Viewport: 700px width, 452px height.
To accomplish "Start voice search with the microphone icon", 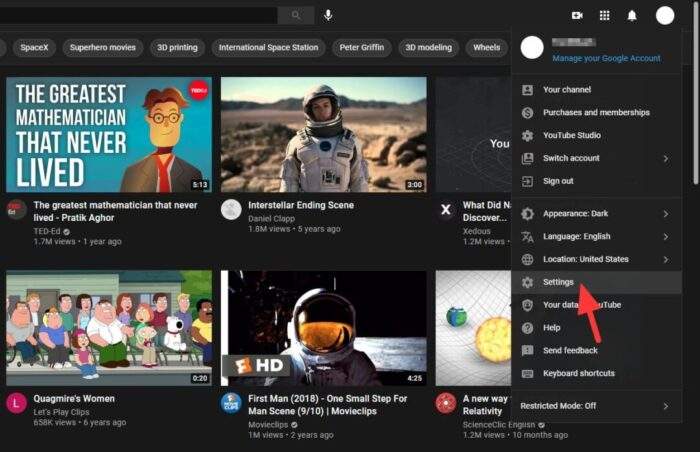I will 328,16.
